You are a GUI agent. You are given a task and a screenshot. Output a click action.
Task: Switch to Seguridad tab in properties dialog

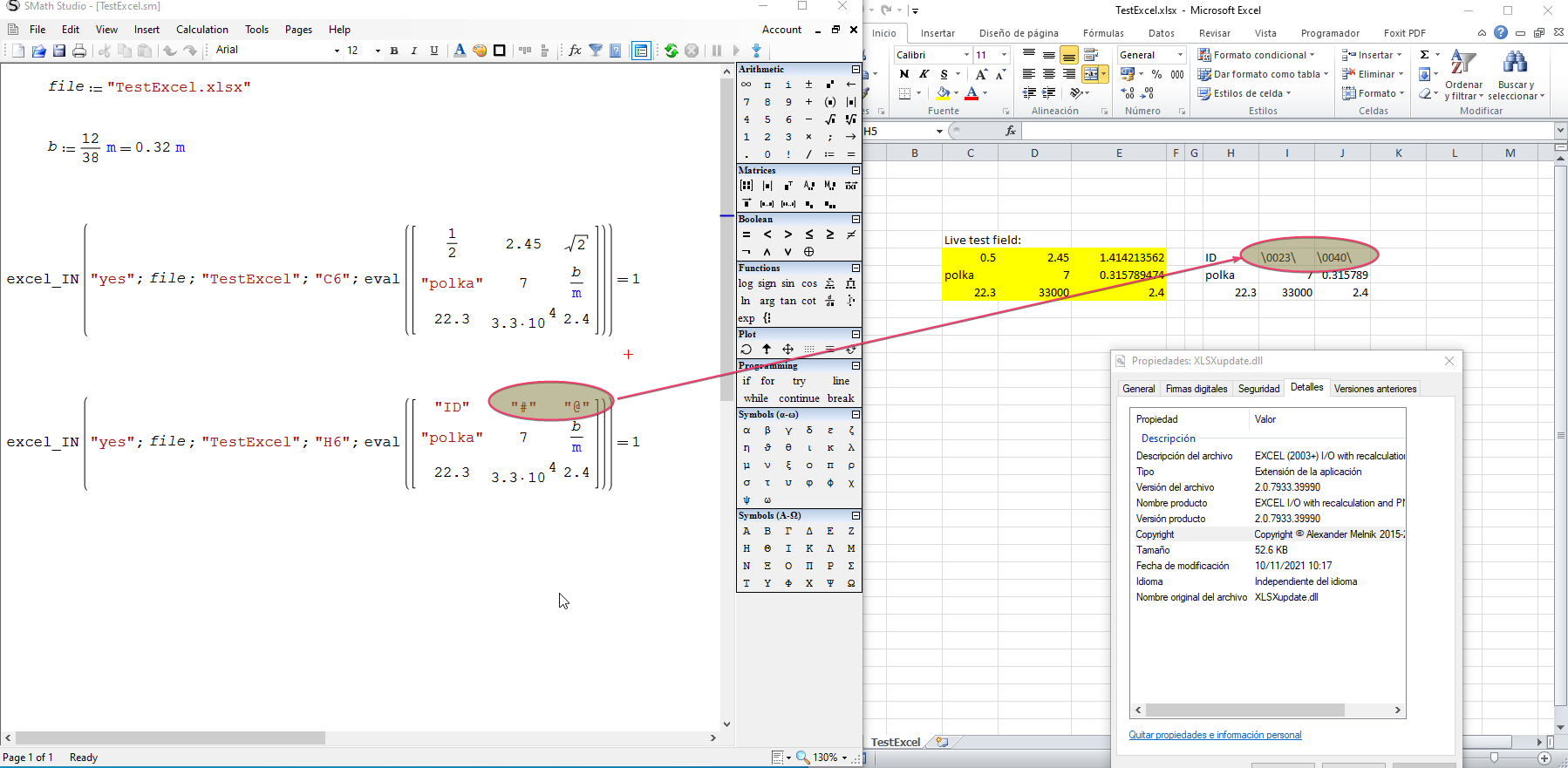tap(1258, 389)
